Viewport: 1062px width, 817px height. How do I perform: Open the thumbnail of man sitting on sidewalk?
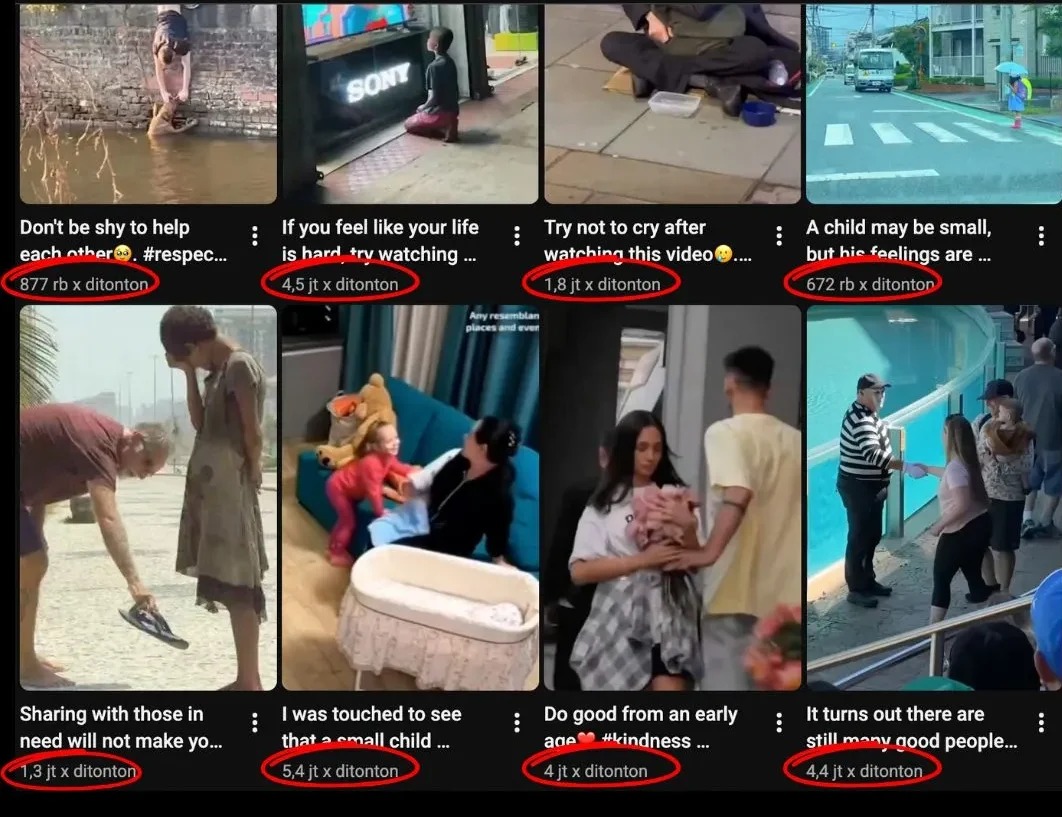[x=672, y=103]
